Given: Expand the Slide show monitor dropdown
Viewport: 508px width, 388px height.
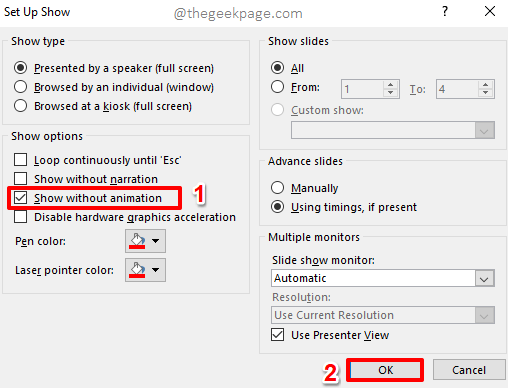Looking at the screenshot, I should 484,278.
